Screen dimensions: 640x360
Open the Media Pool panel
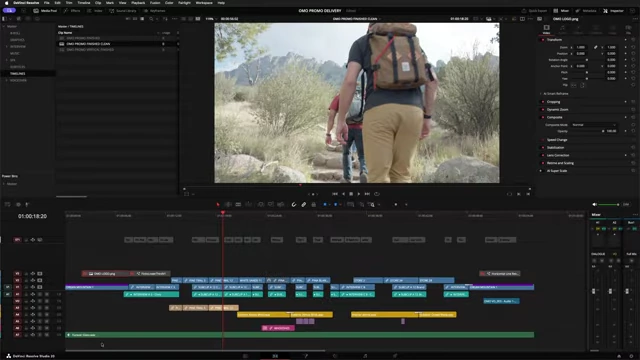tap(45, 11)
